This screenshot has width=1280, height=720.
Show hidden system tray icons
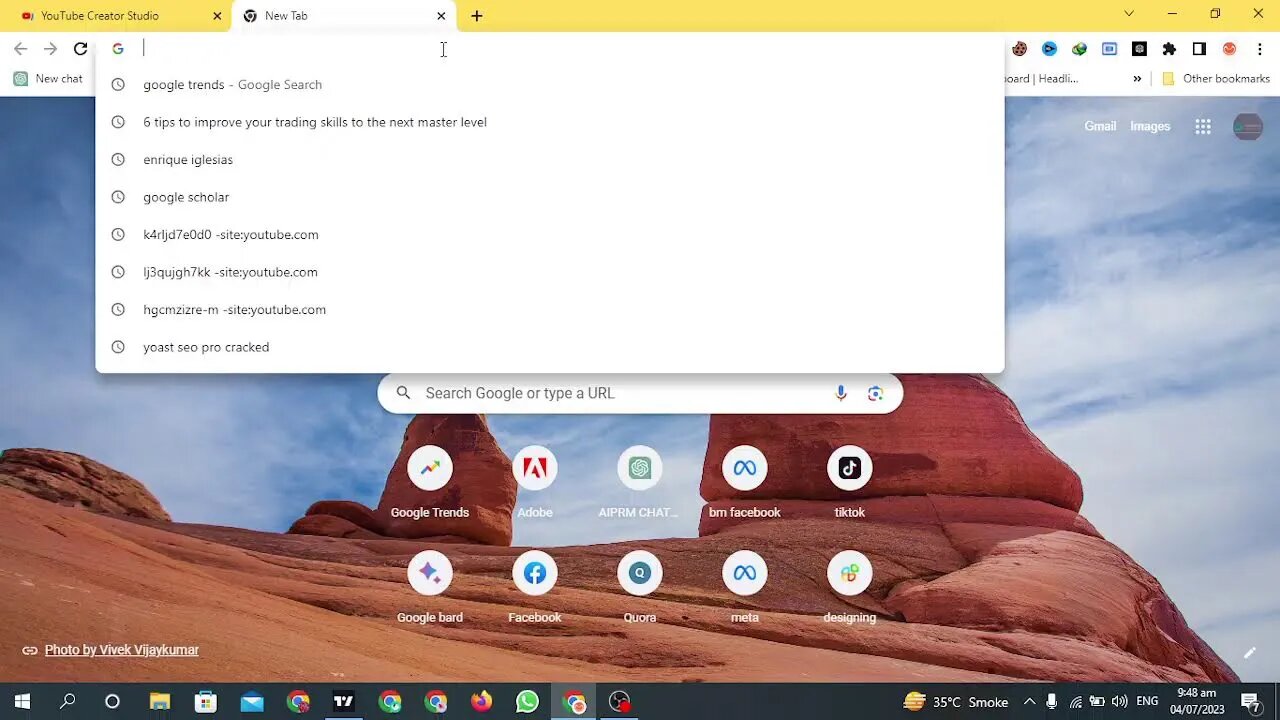(1029, 701)
